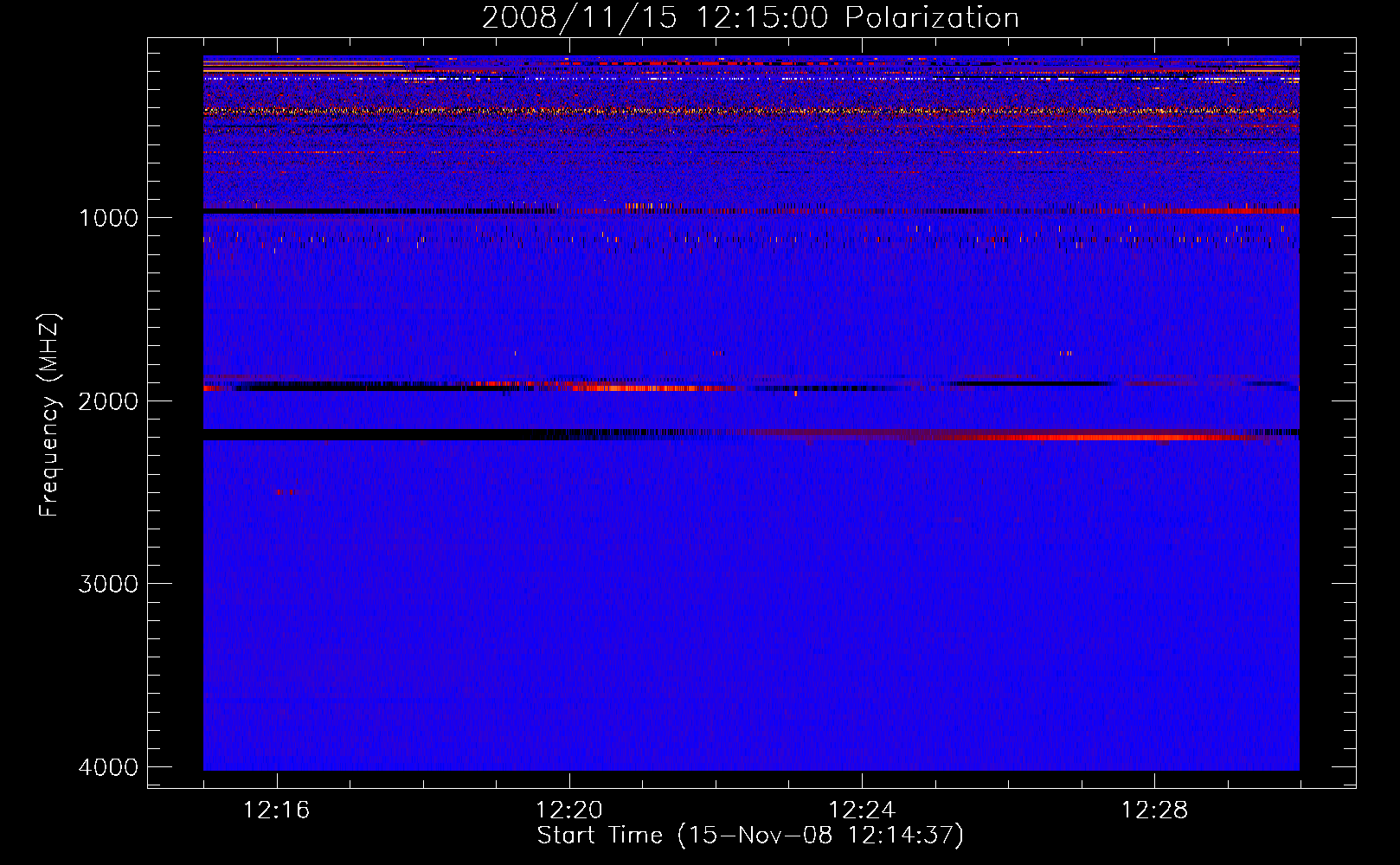The image size is (1400, 865).
Task: Select the 3000 frequency tick label
Action: pos(108,584)
